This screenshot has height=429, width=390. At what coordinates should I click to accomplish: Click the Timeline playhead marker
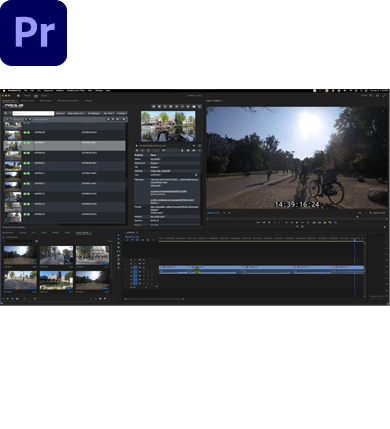pos(354,240)
